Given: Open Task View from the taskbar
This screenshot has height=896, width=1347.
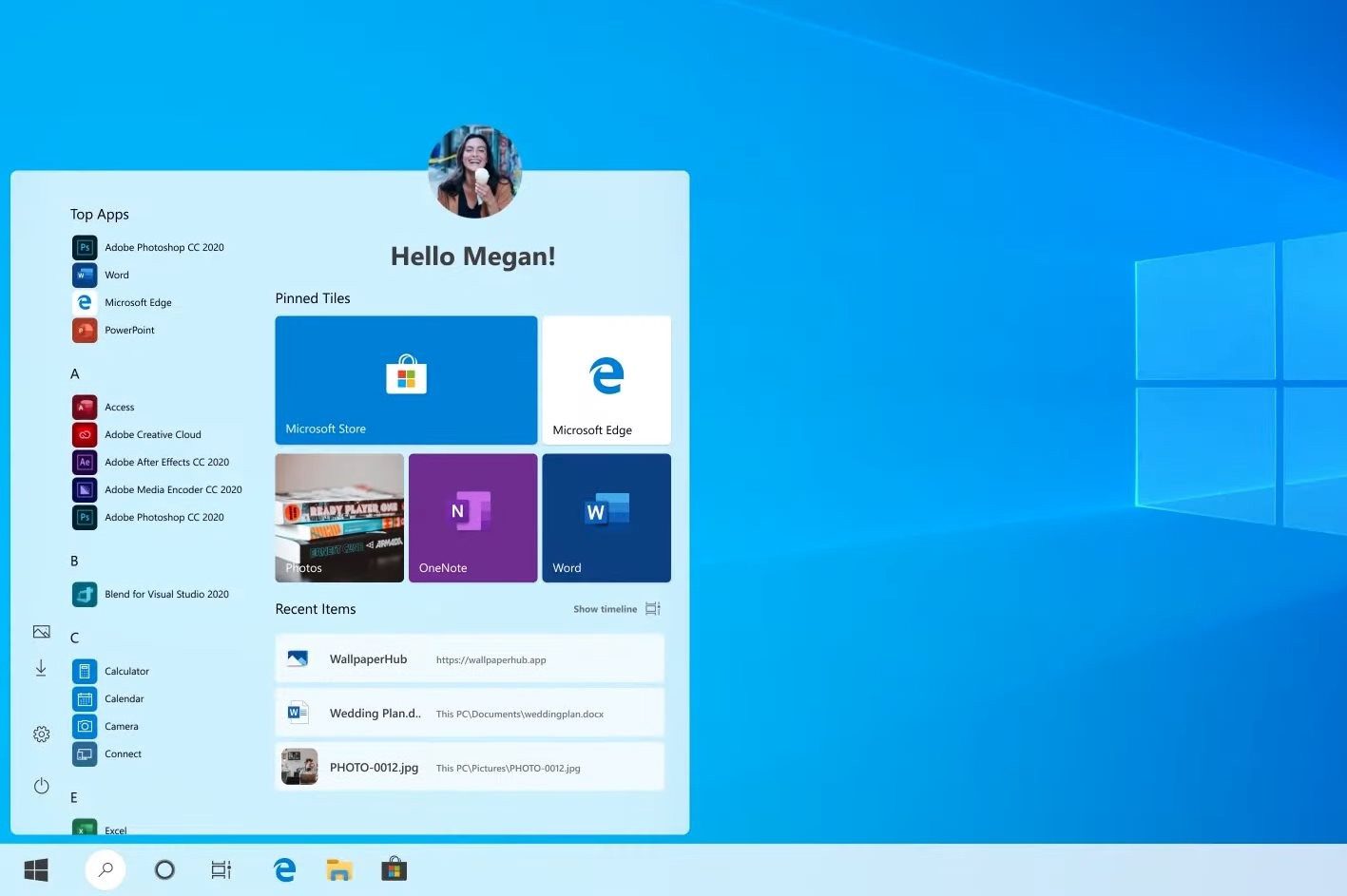Looking at the screenshot, I should point(221,869).
